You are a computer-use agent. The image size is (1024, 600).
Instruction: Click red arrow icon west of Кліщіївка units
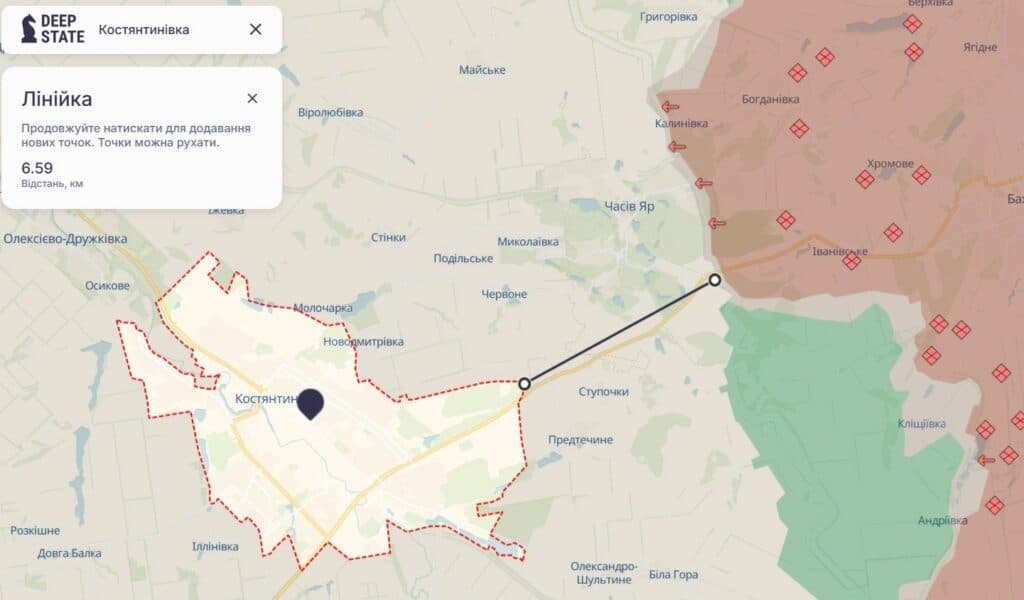coord(986,460)
